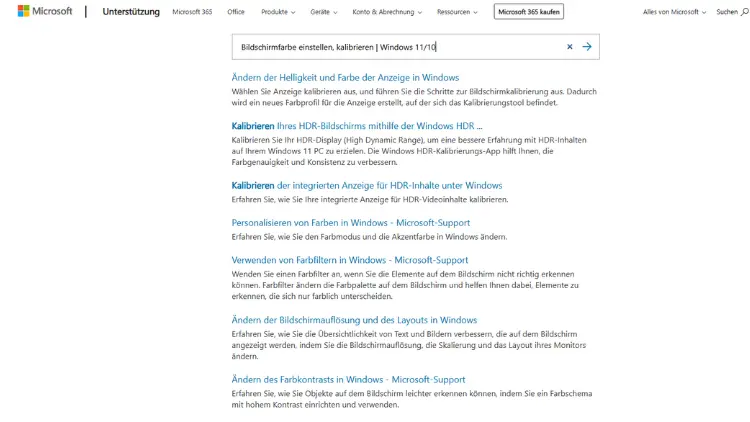Click description starting 'Wenden Sie einen Farbfilter an'

point(405,285)
